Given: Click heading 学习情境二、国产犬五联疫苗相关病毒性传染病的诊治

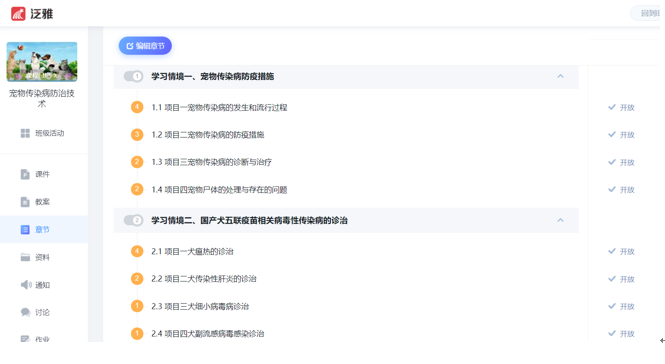Looking at the screenshot, I should (249, 220).
